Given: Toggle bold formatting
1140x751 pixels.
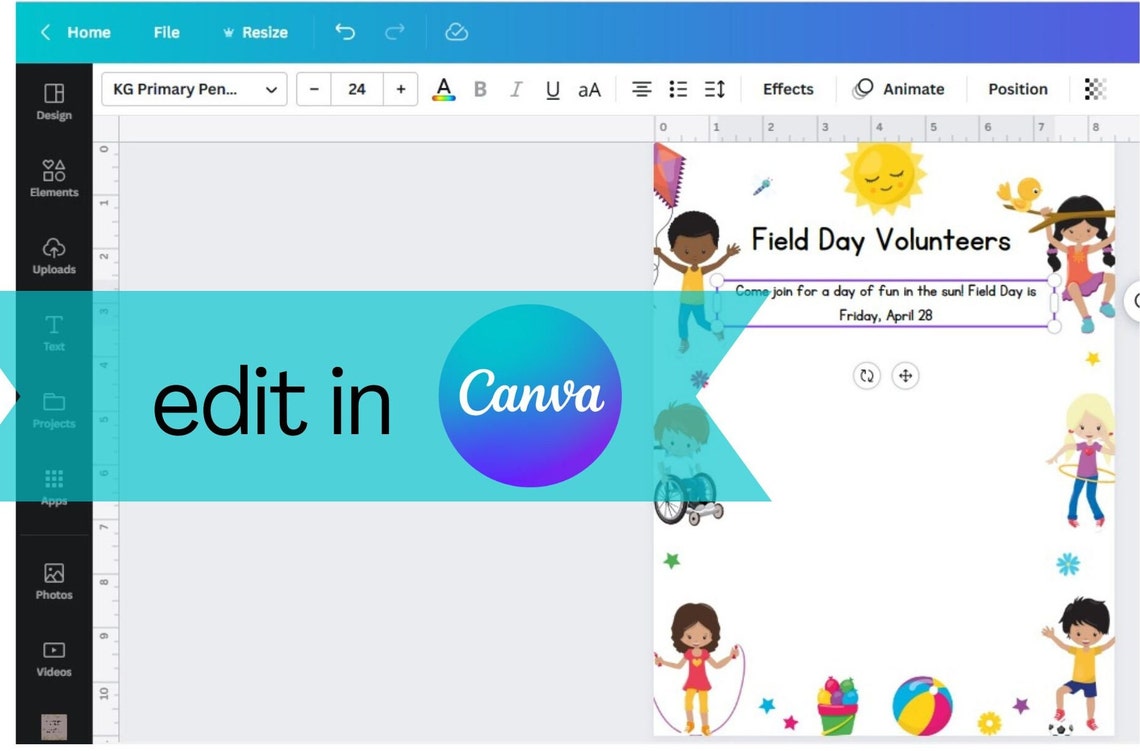Looking at the screenshot, I should click(x=480, y=89).
